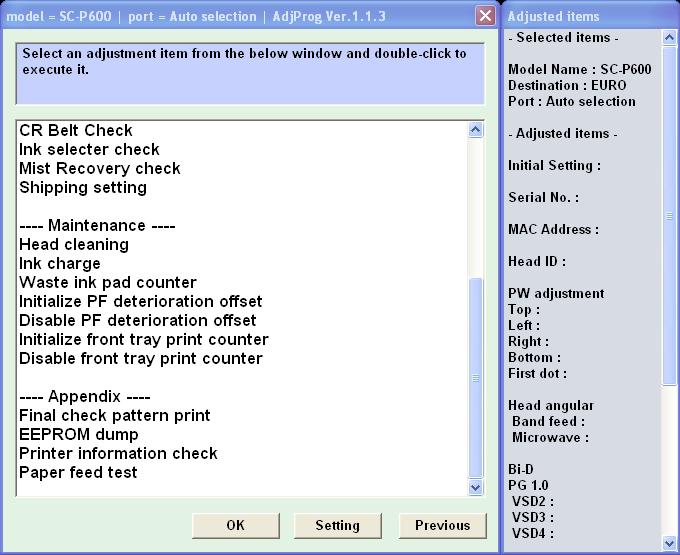Select Initialize PF deterioration offset
Screen dimensions: 680x555
(141, 302)
